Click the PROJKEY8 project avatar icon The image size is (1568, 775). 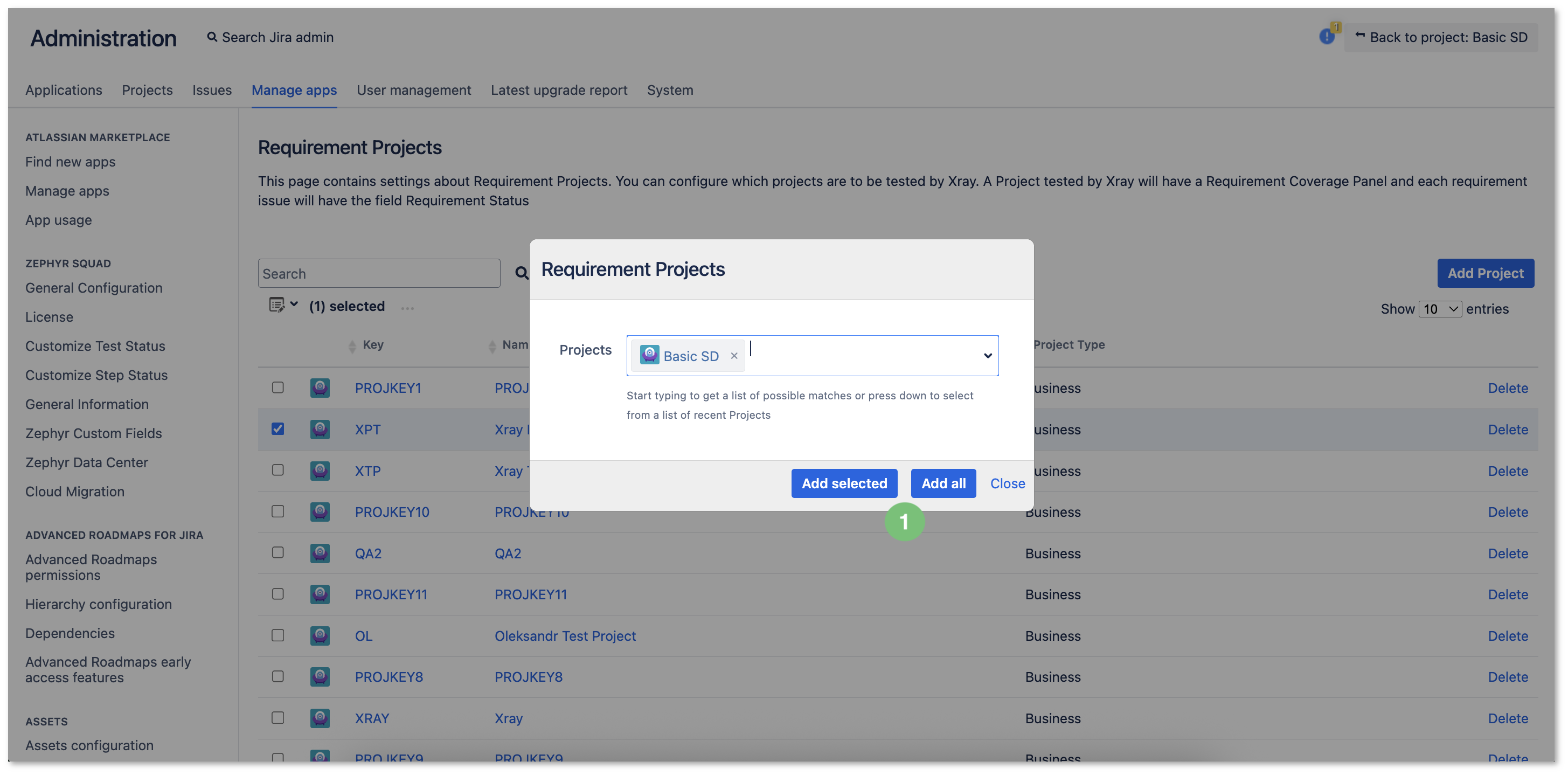(x=320, y=677)
